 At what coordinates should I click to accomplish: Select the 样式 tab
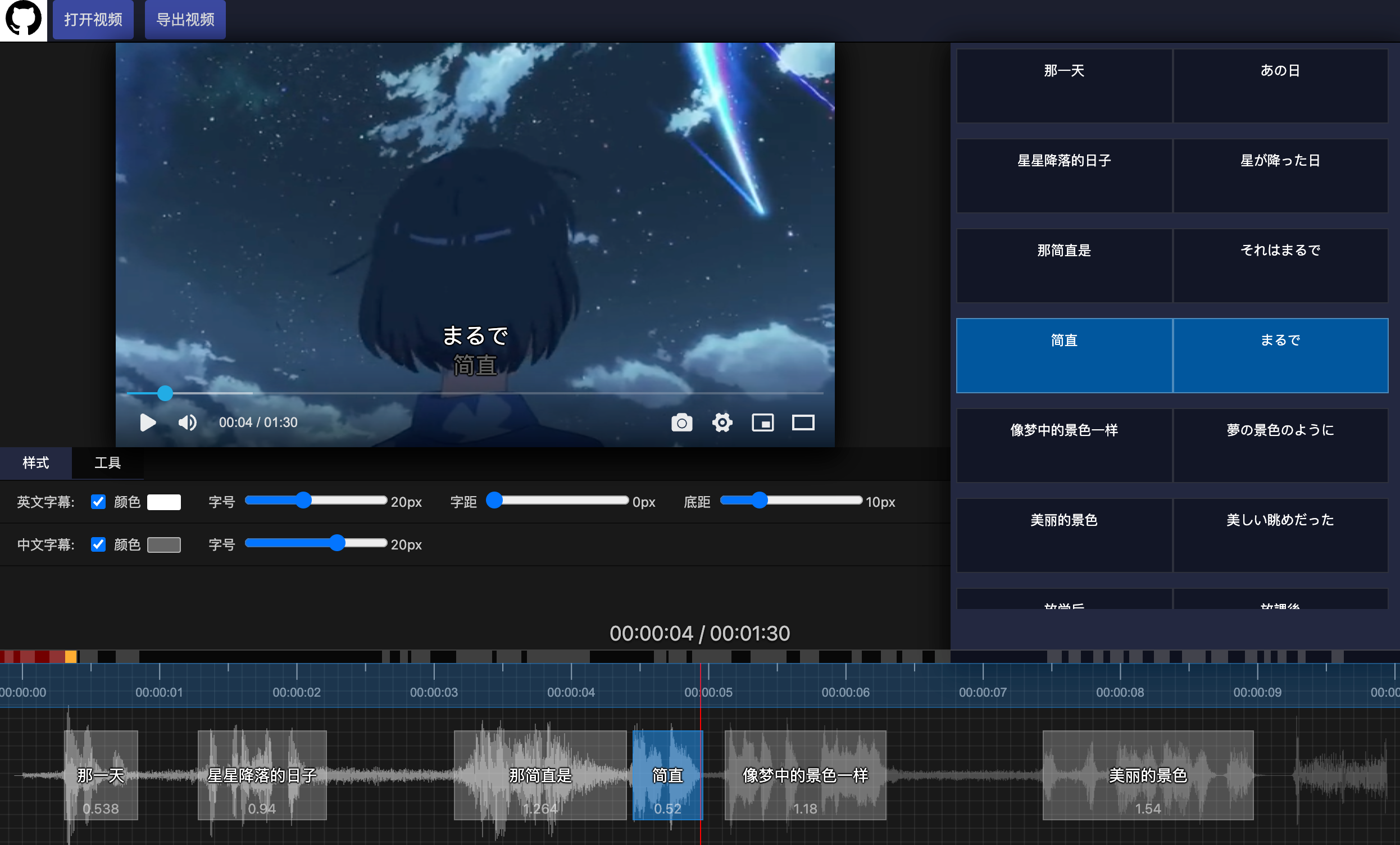[36, 462]
